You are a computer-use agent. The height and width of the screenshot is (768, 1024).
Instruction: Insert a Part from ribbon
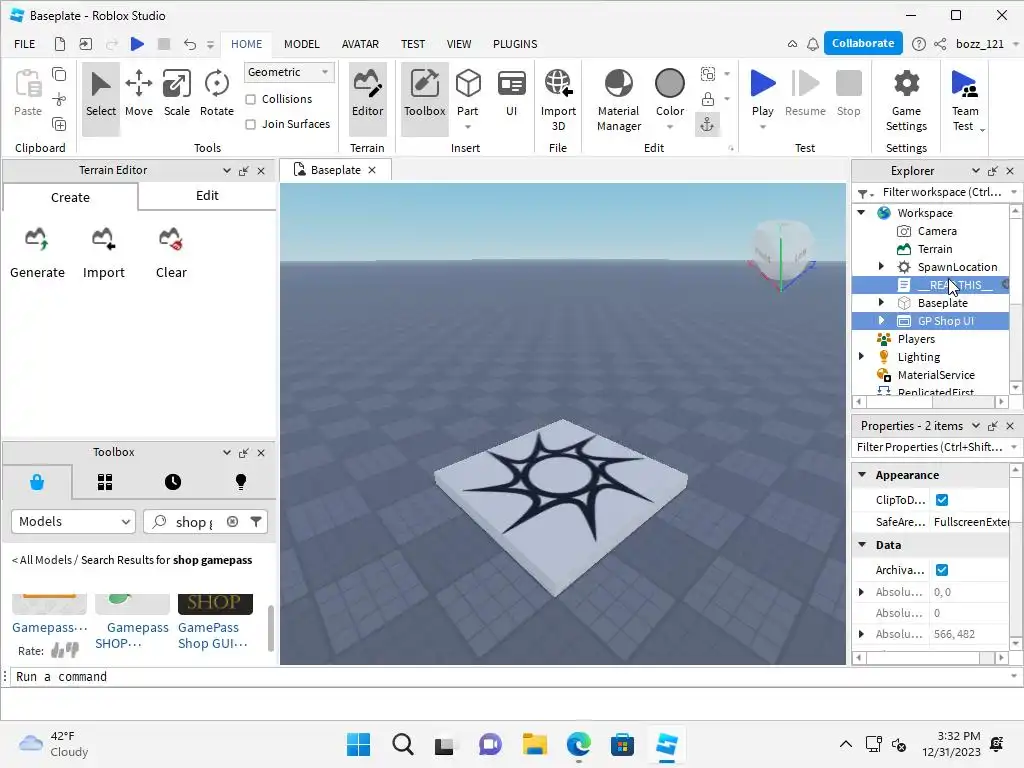(x=468, y=93)
